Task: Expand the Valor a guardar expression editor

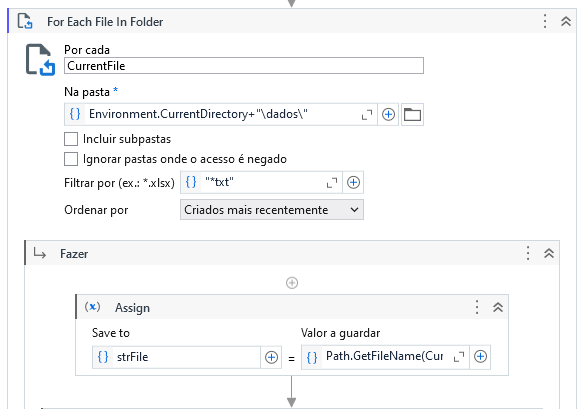Action: (x=459, y=357)
